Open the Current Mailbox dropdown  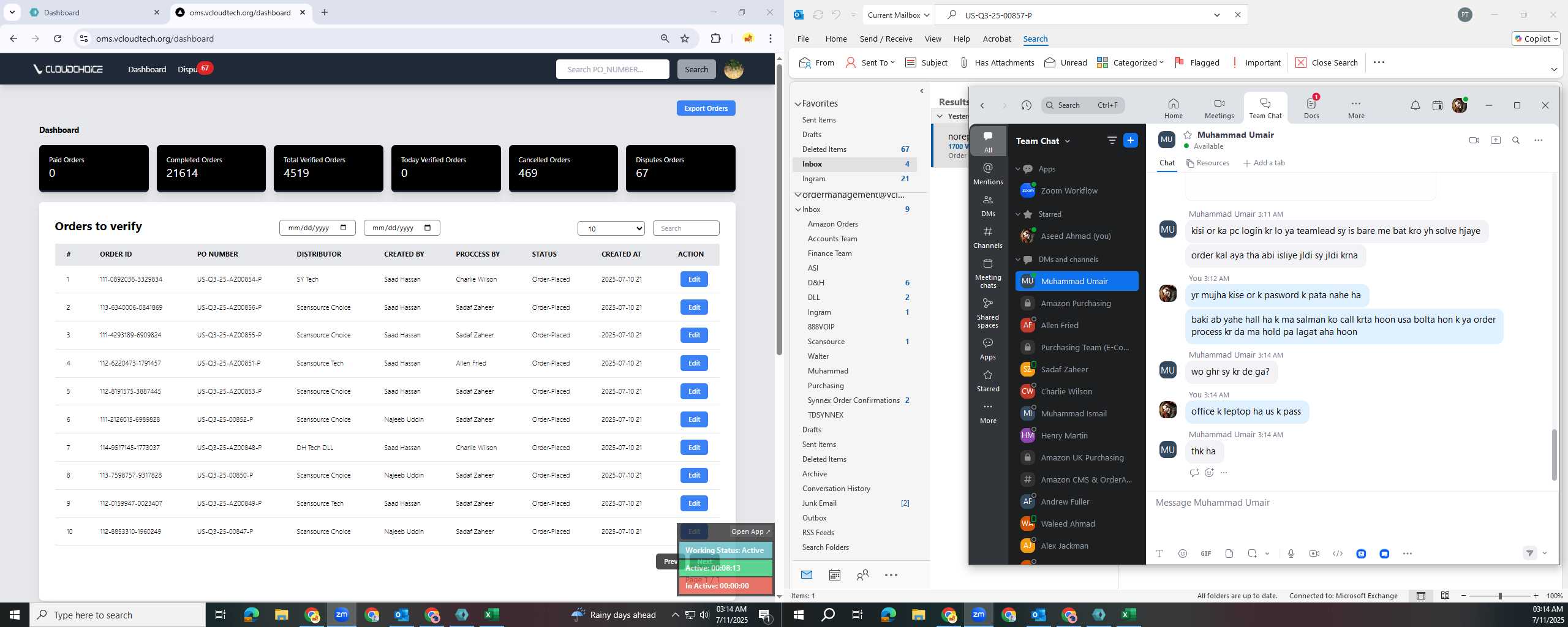pos(899,15)
